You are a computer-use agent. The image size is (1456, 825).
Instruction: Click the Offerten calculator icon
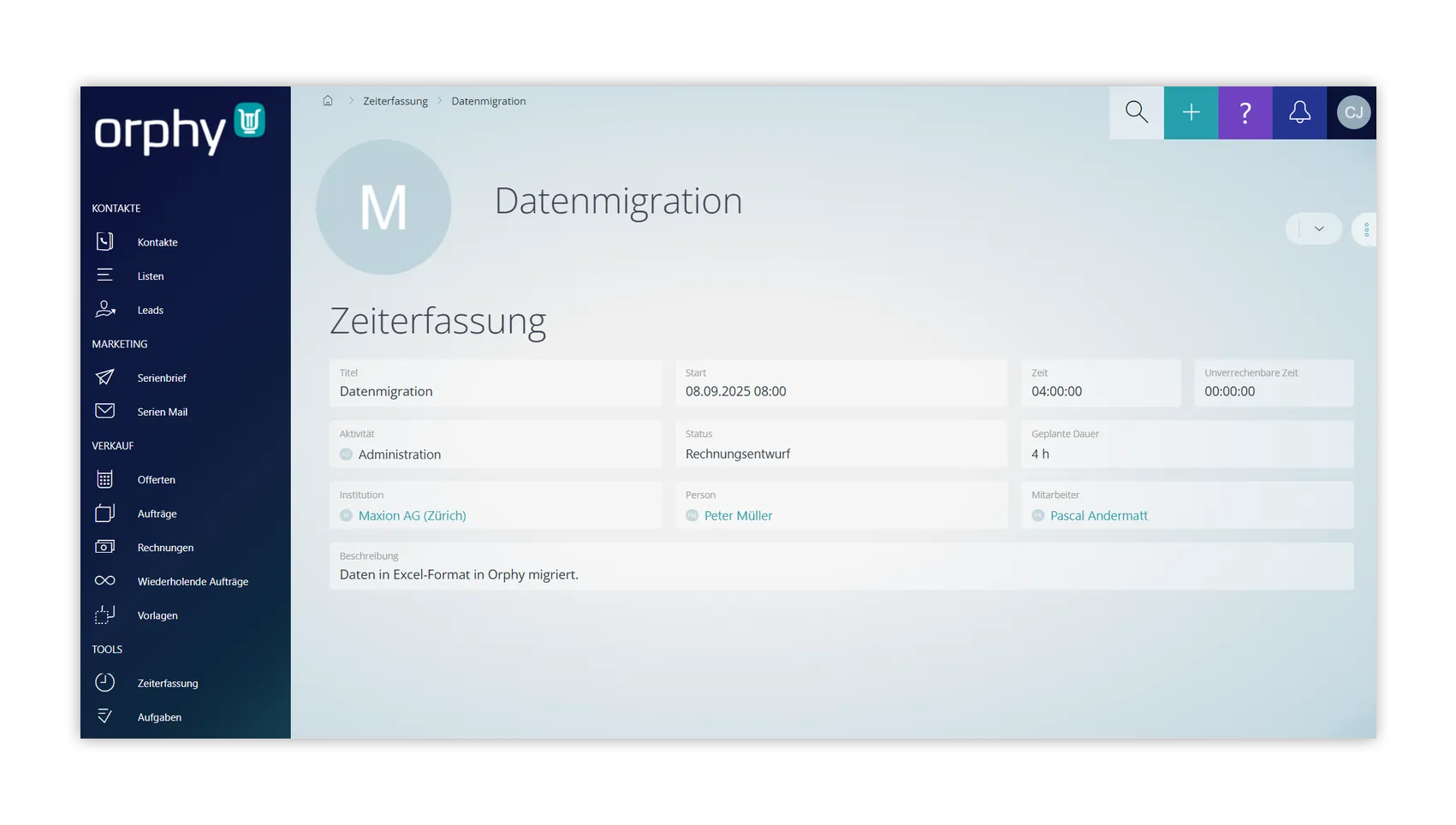(104, 479)
